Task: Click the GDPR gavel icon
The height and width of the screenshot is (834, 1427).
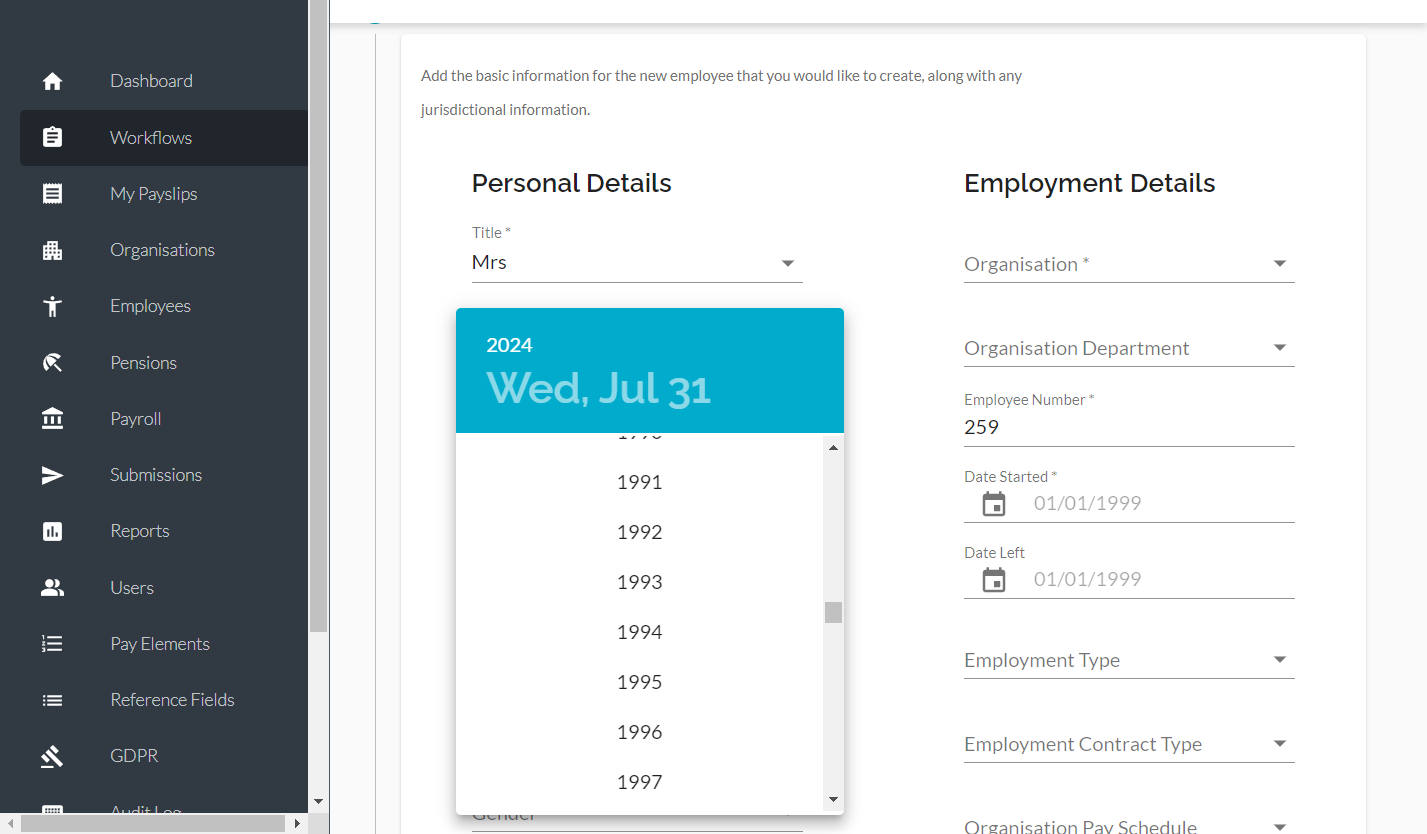Action: (x=52, y=756)
